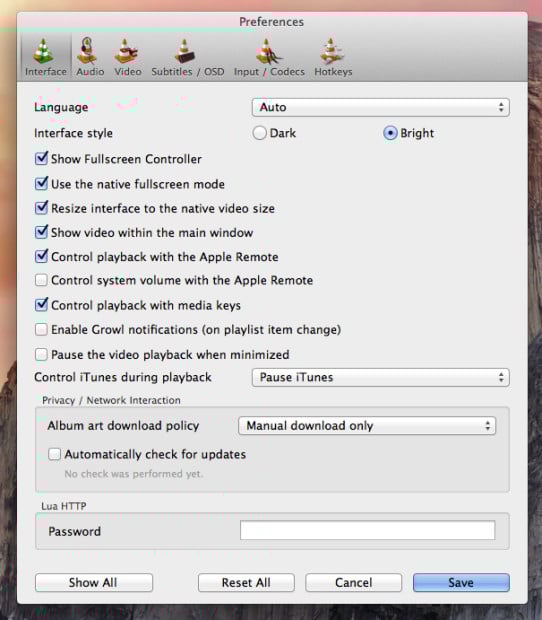Open the Language dropdown set to Auto

point(381,107)
